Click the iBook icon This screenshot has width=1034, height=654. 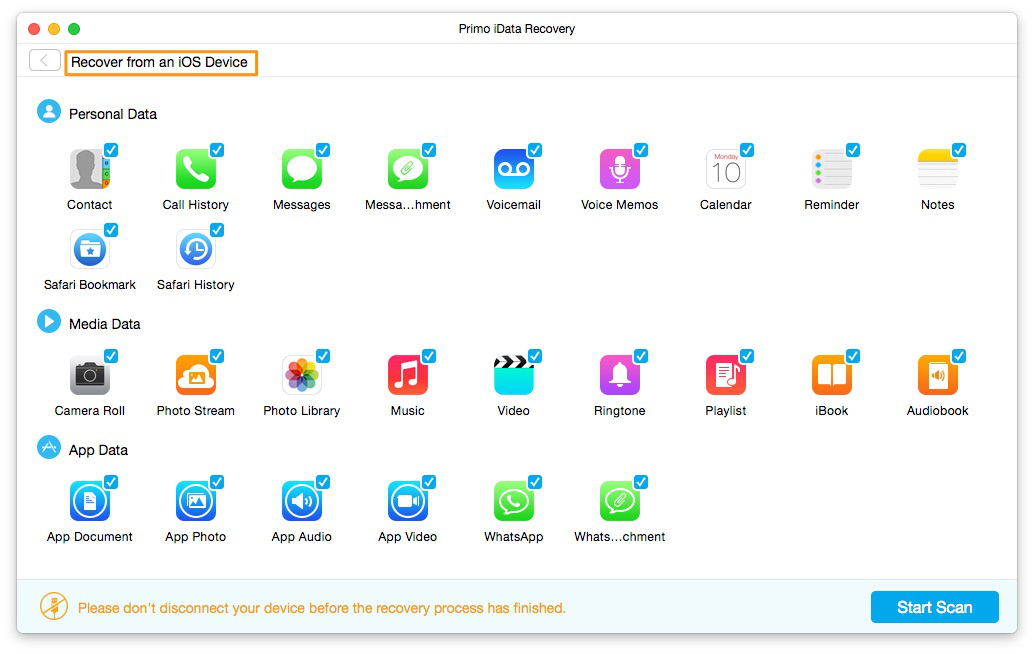coord(832,375)
